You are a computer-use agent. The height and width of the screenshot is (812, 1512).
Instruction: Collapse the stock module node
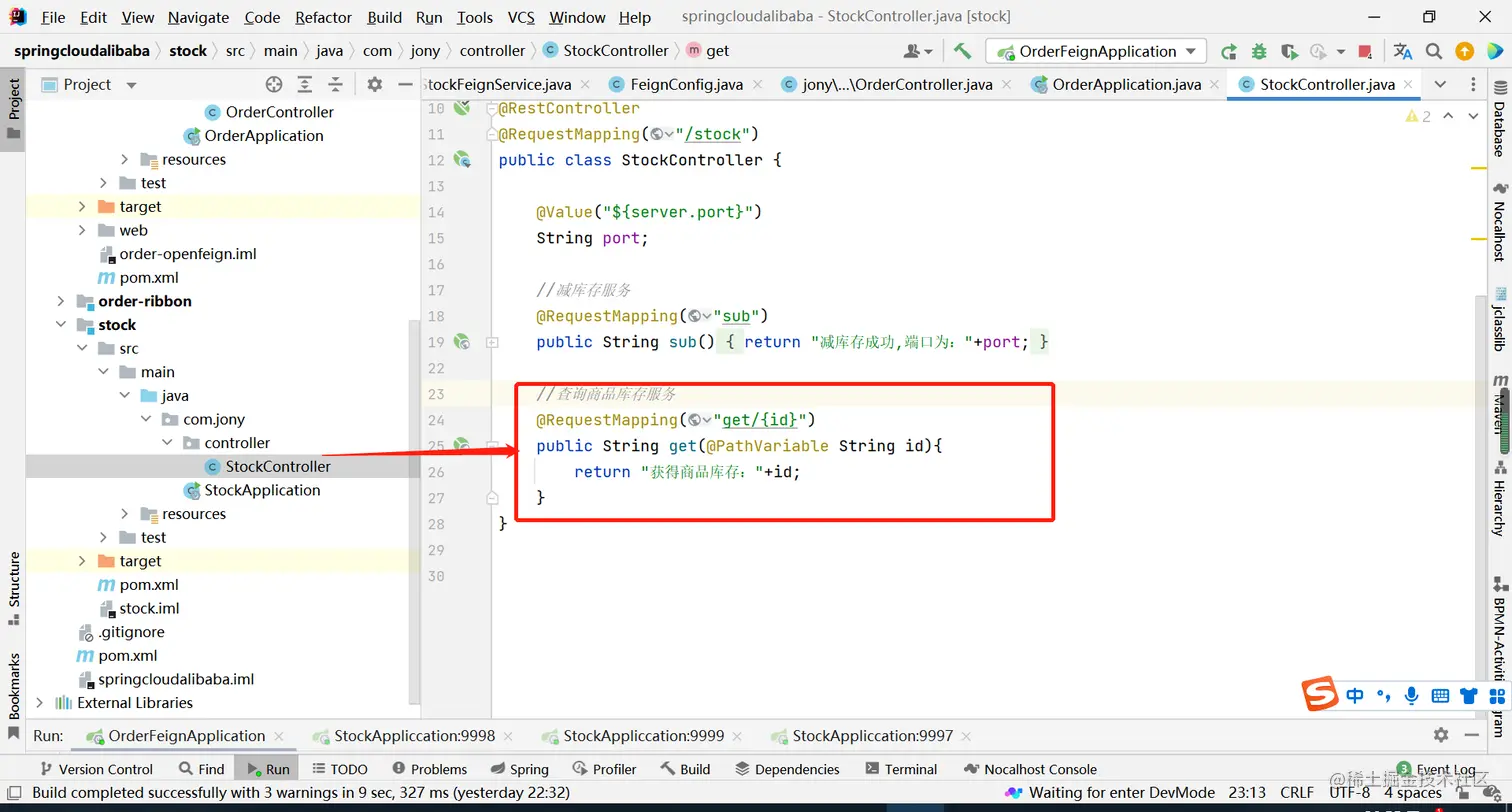60,325
